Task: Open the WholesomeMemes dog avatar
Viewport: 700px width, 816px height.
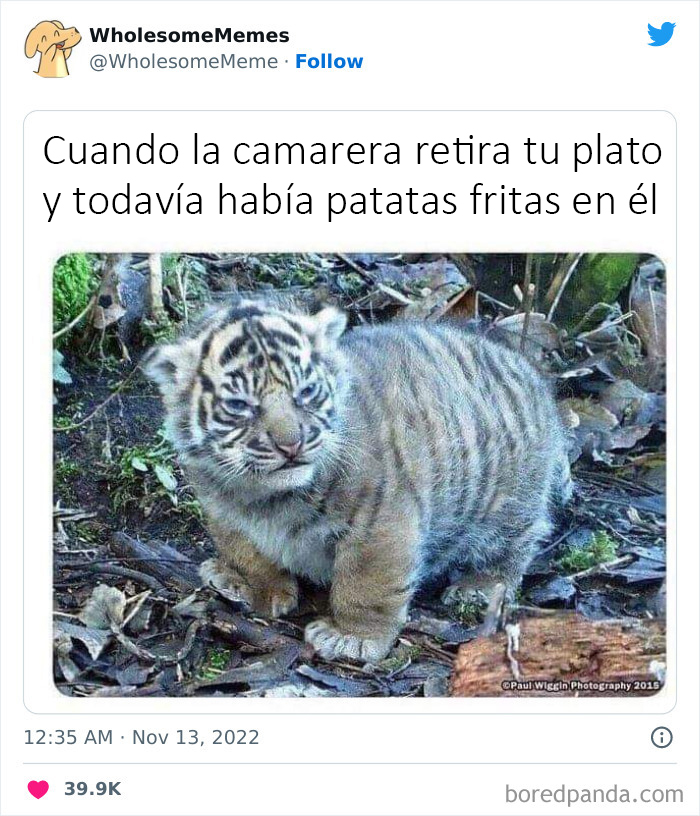Action: tap(53, 48)
